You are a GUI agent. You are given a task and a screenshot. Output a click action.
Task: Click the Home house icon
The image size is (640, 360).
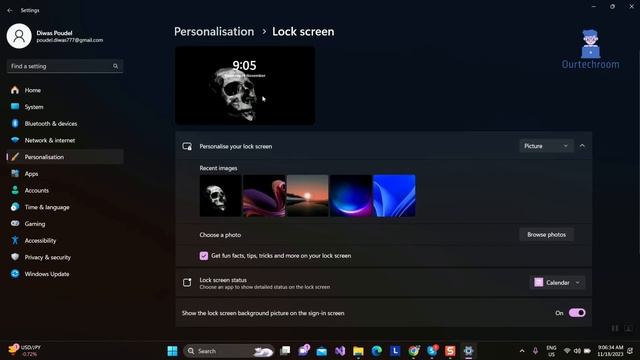[x=15, y=90]
